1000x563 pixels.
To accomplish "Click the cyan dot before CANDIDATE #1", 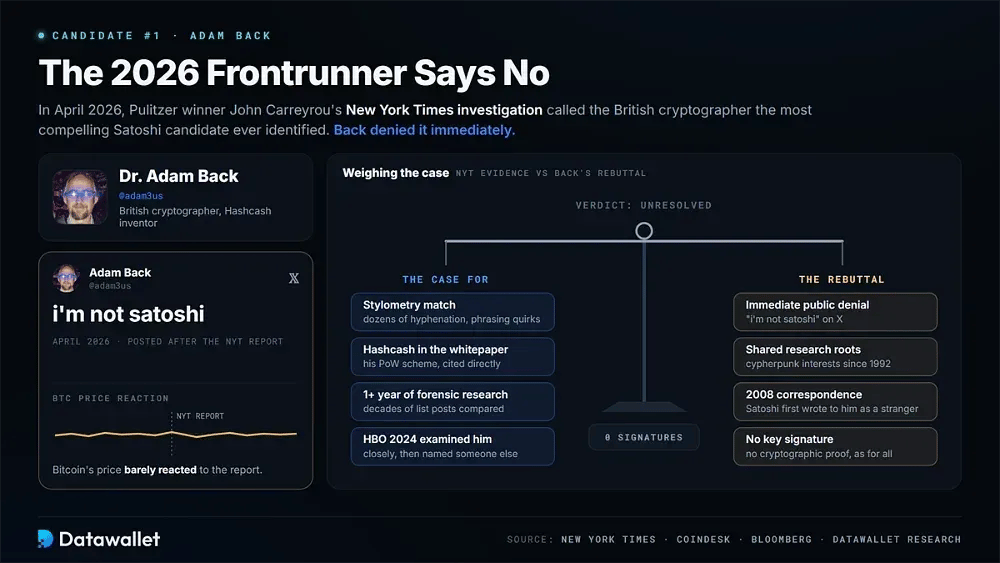I will (x=41, y=36).
